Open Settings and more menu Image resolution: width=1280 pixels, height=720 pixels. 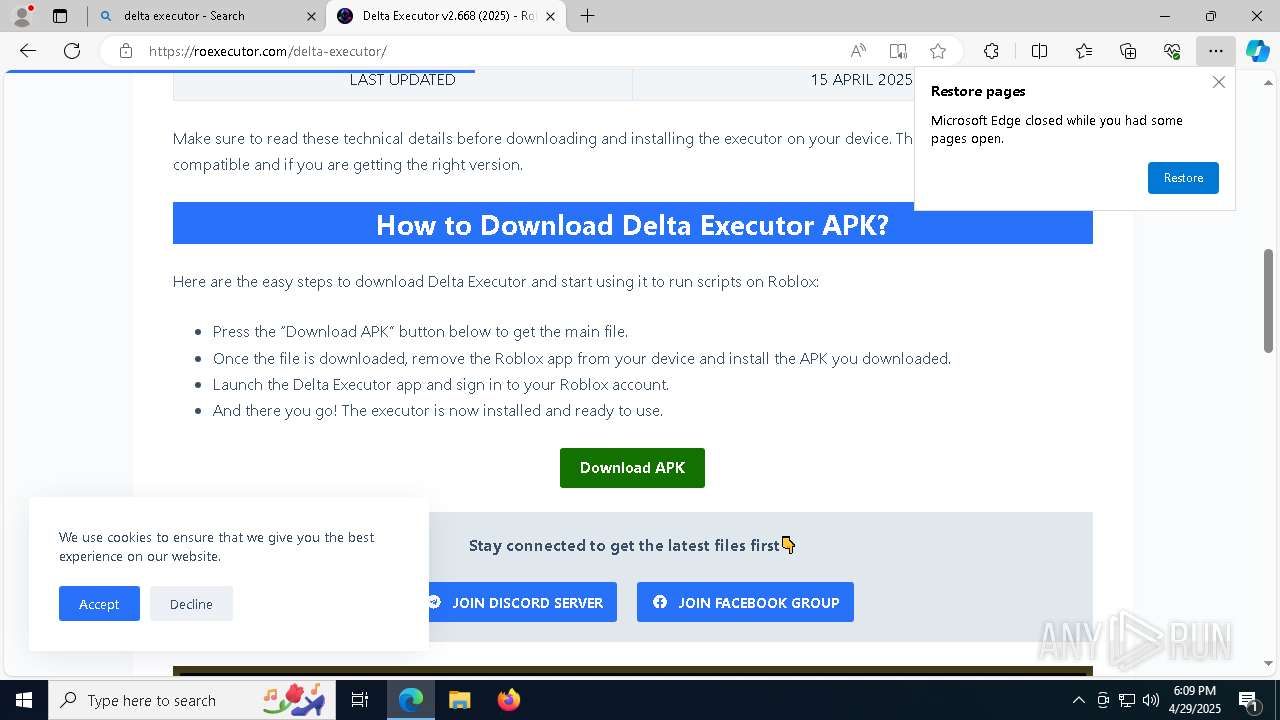pyautogui.click(x=1216, y=51)
